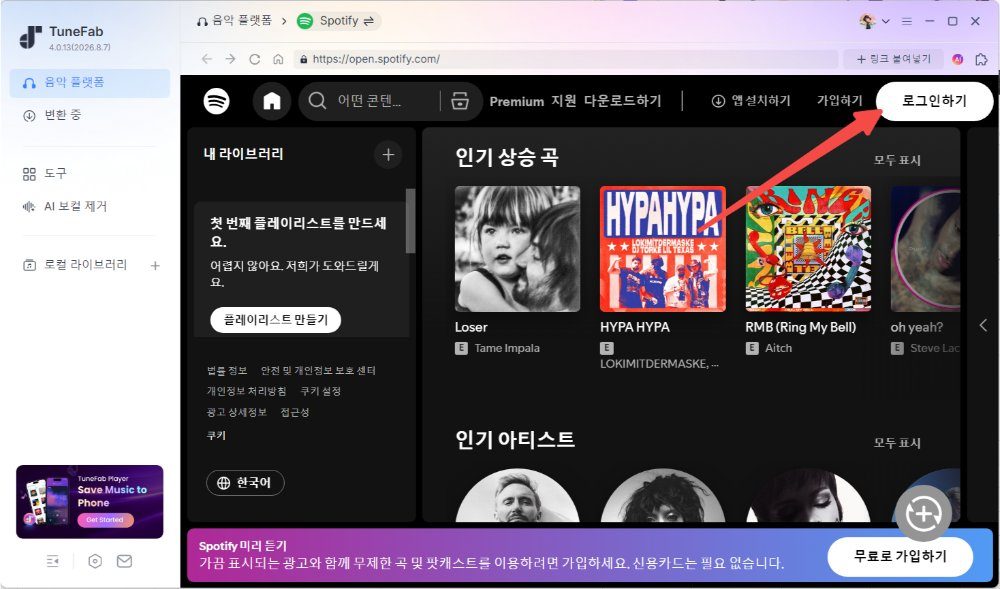Screen dimensions: 1000x589
Task: Click the TuneFab Player Get Started banner
Action: pyautogui.click(x=90, y=502)
